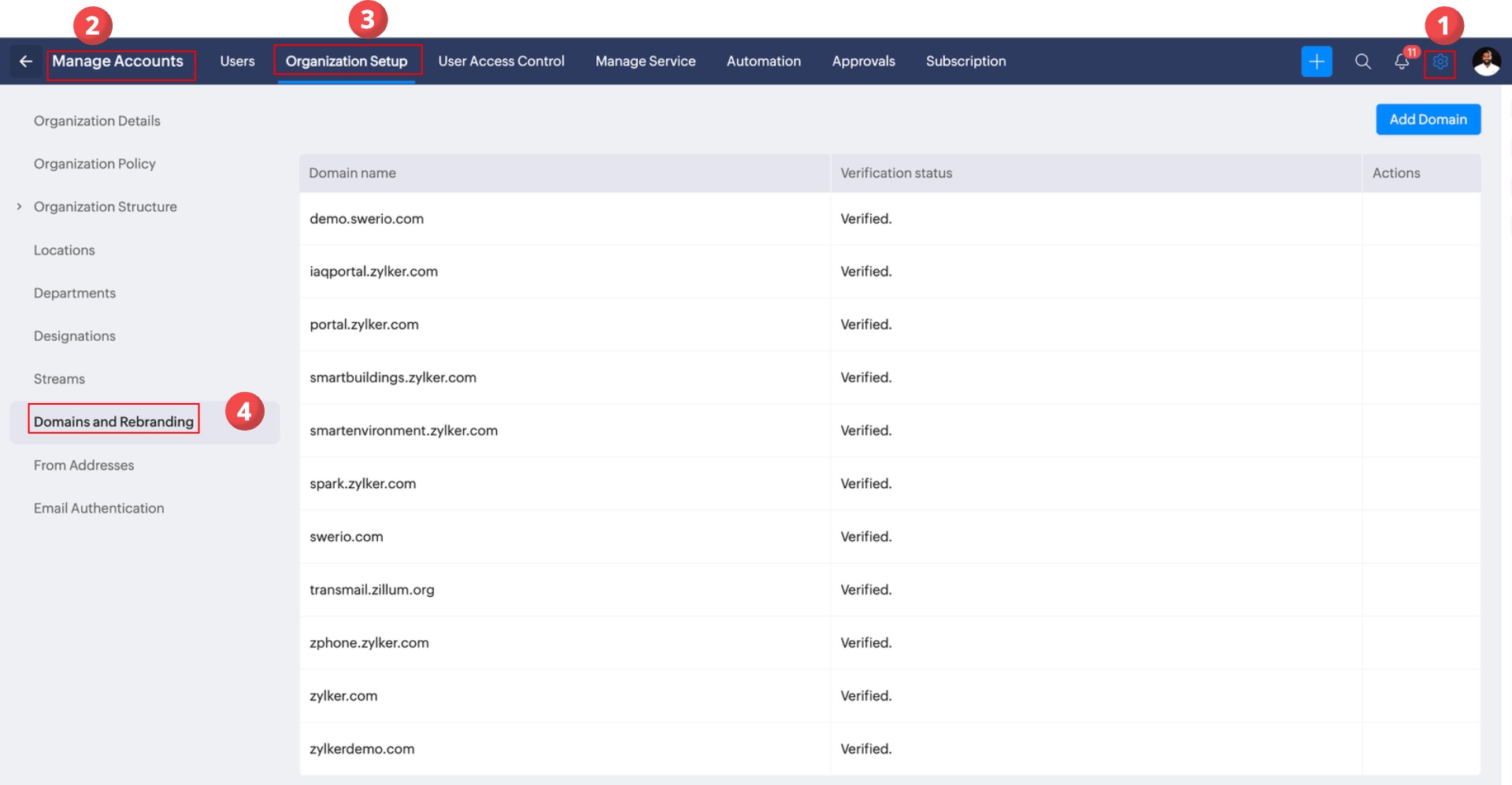Open the search magnifier icon
This screenshot has height=785, width=1512.
tap(1363, 61)
